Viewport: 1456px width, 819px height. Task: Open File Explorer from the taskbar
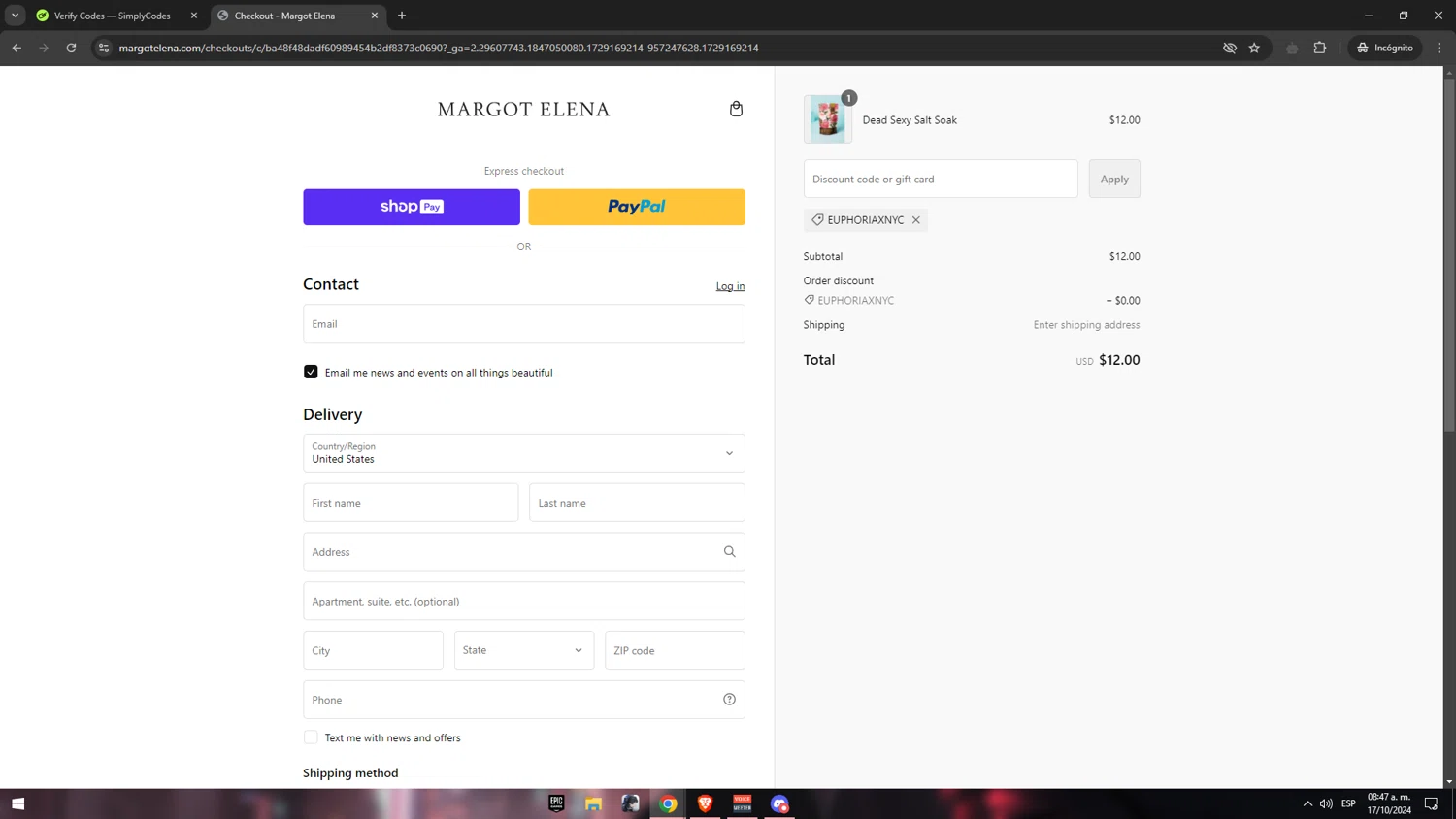pyautogui.click(x=593, y=803)
